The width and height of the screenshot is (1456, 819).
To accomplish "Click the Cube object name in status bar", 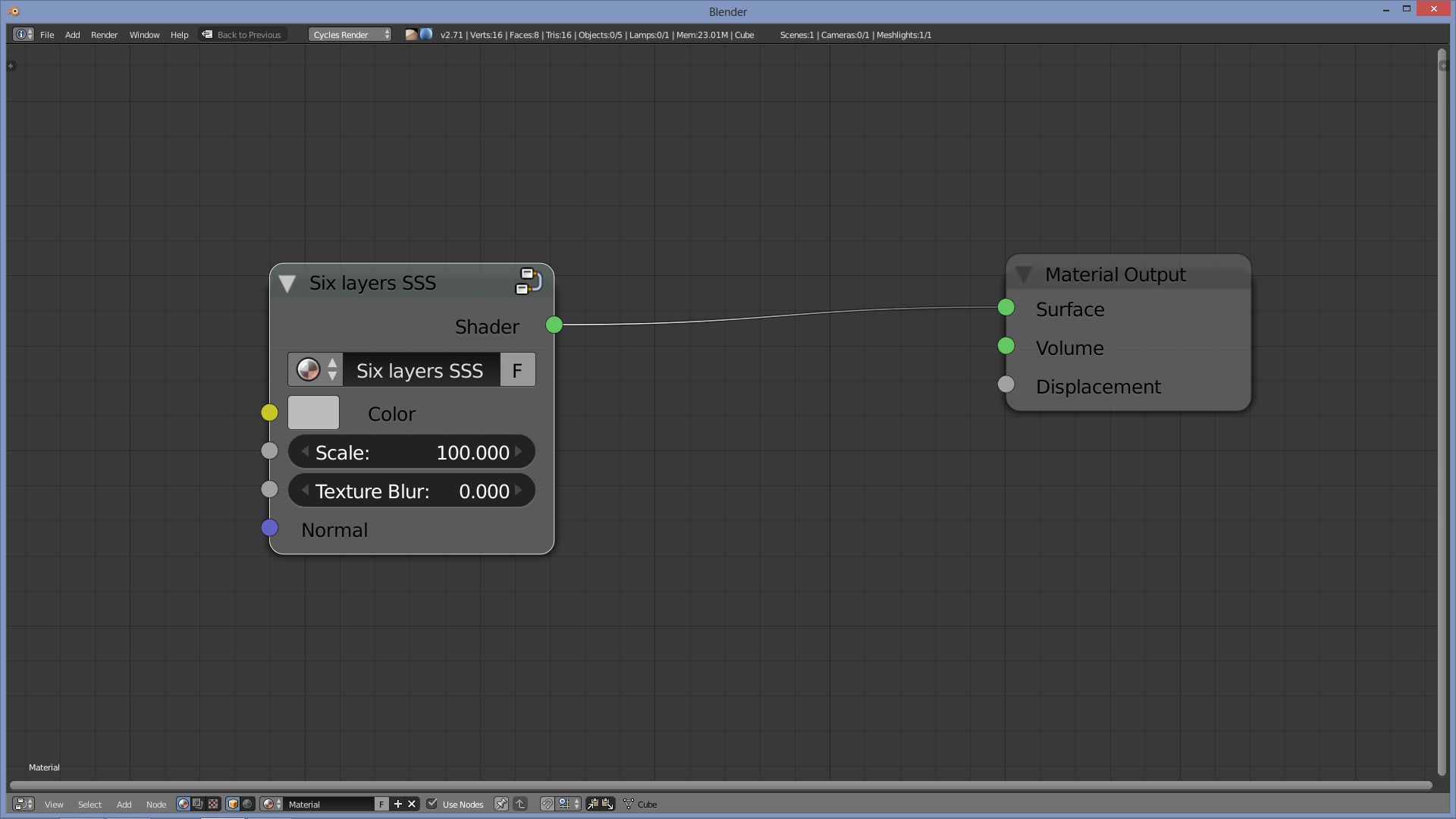I will click(x=745, y=35).
